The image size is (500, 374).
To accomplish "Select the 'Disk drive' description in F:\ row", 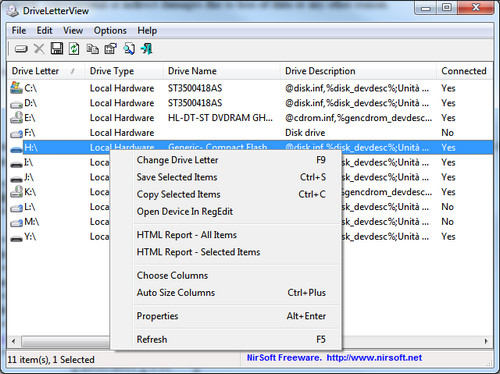I will pyautogui.click(x=305, y=133).
